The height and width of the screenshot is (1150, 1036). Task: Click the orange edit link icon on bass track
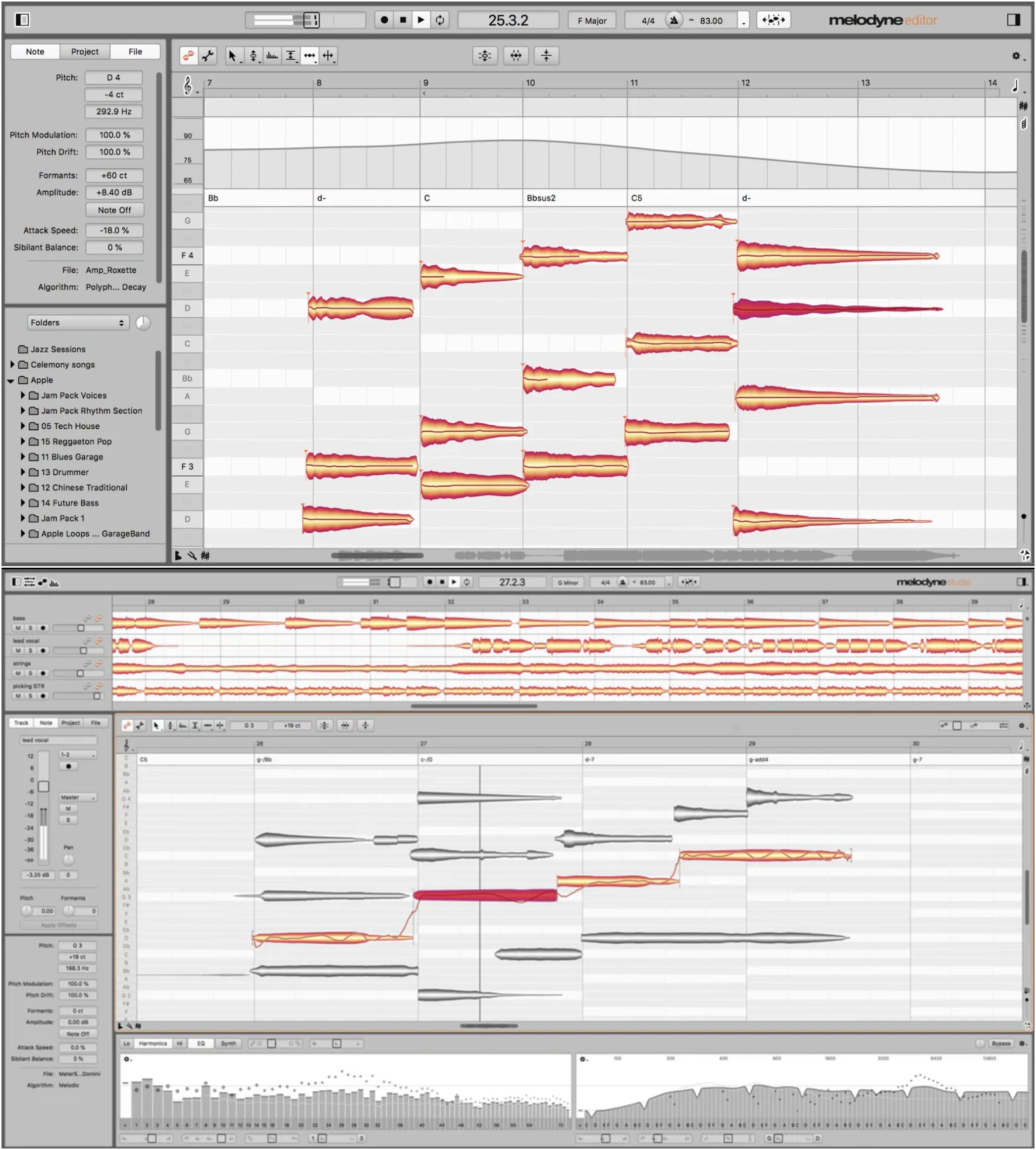[98, 618]
